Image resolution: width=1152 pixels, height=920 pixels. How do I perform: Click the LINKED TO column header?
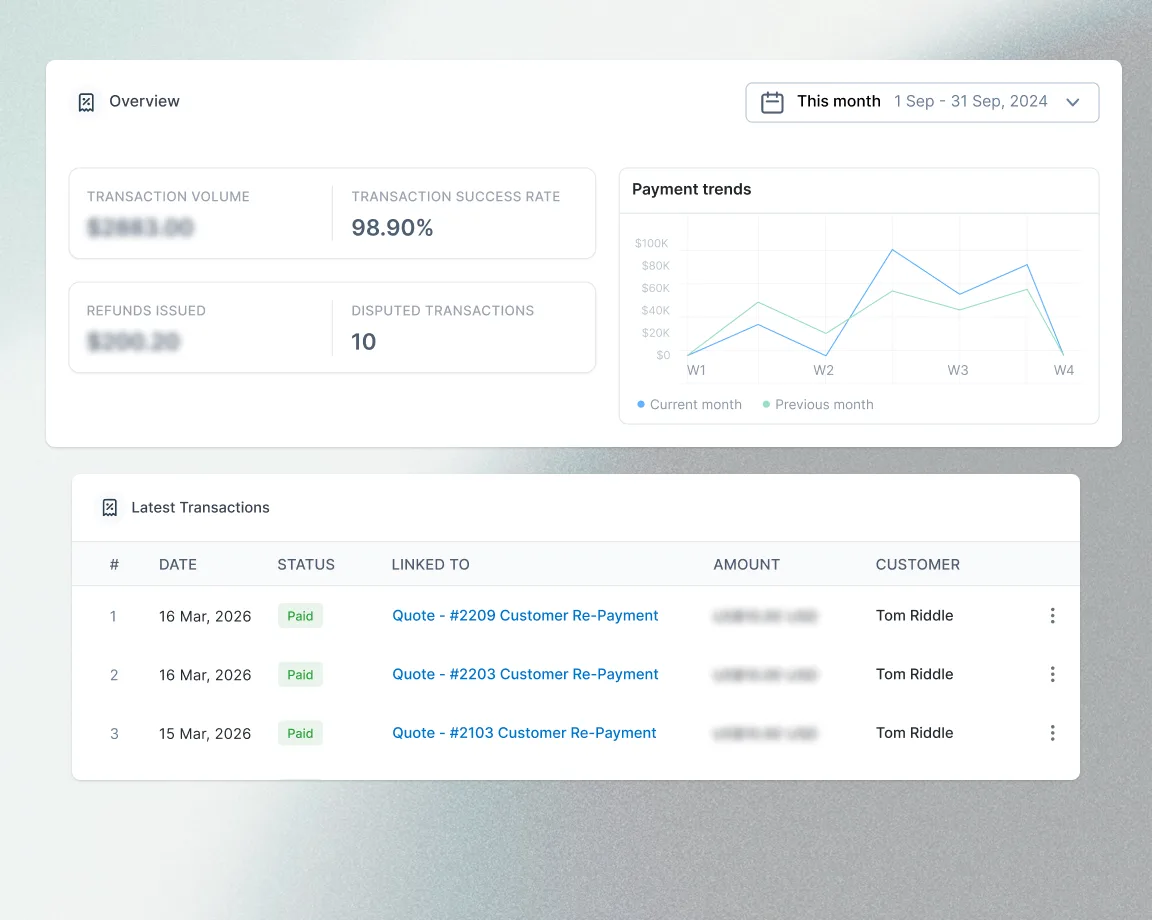[x=431, y=564]
